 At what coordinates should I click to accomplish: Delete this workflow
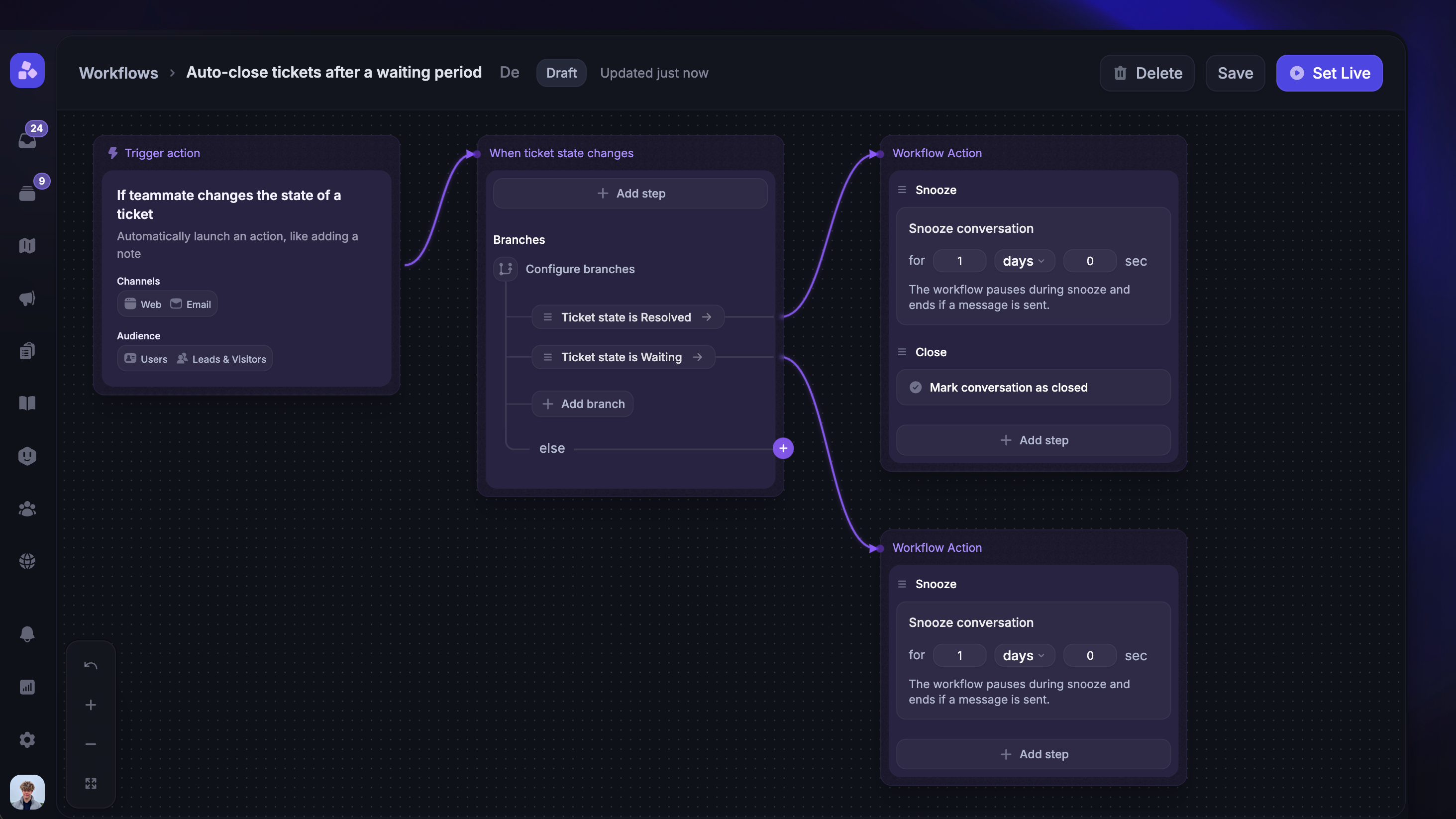pos(1147,73)
